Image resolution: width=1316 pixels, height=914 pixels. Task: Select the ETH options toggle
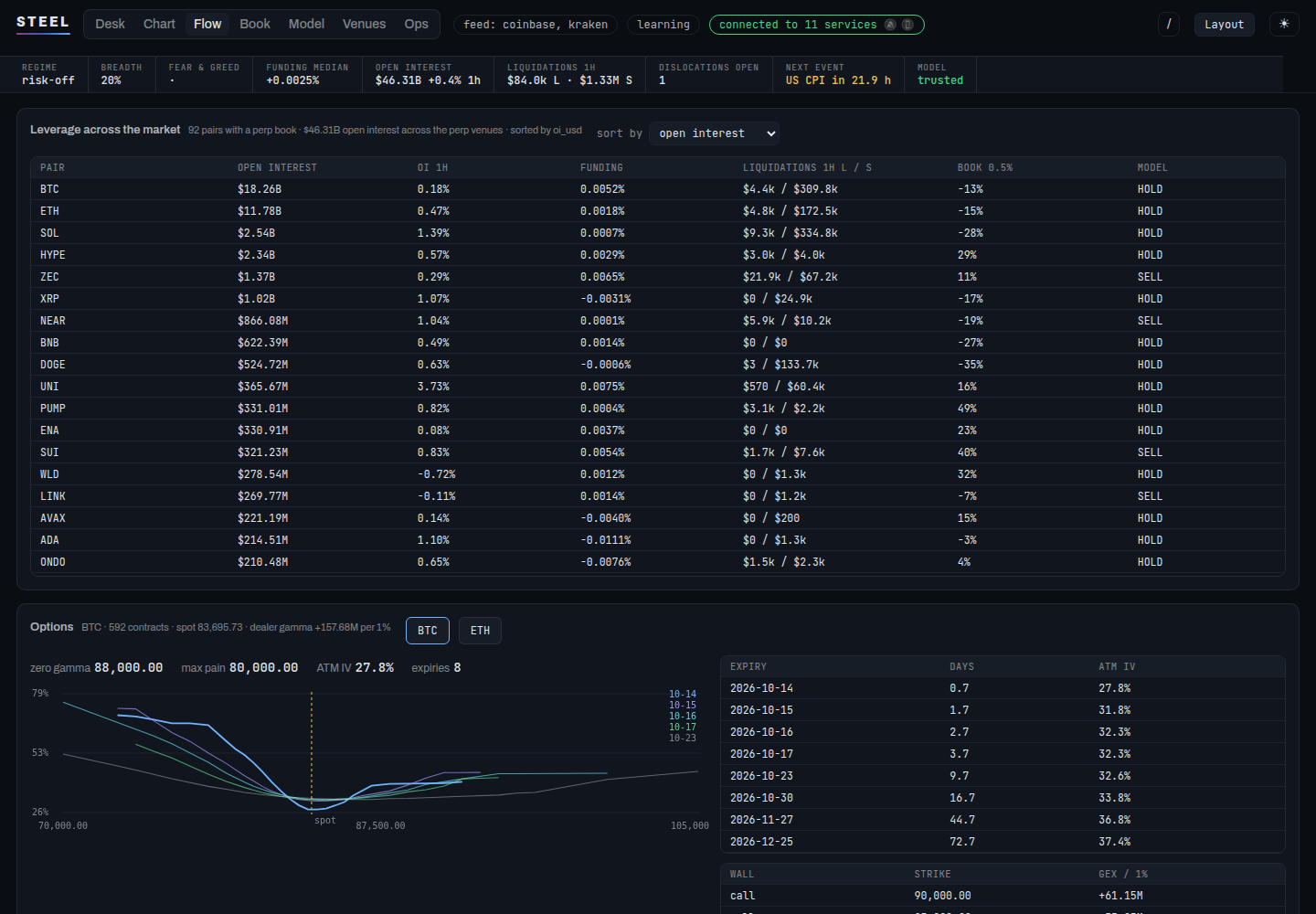point(480,631)
